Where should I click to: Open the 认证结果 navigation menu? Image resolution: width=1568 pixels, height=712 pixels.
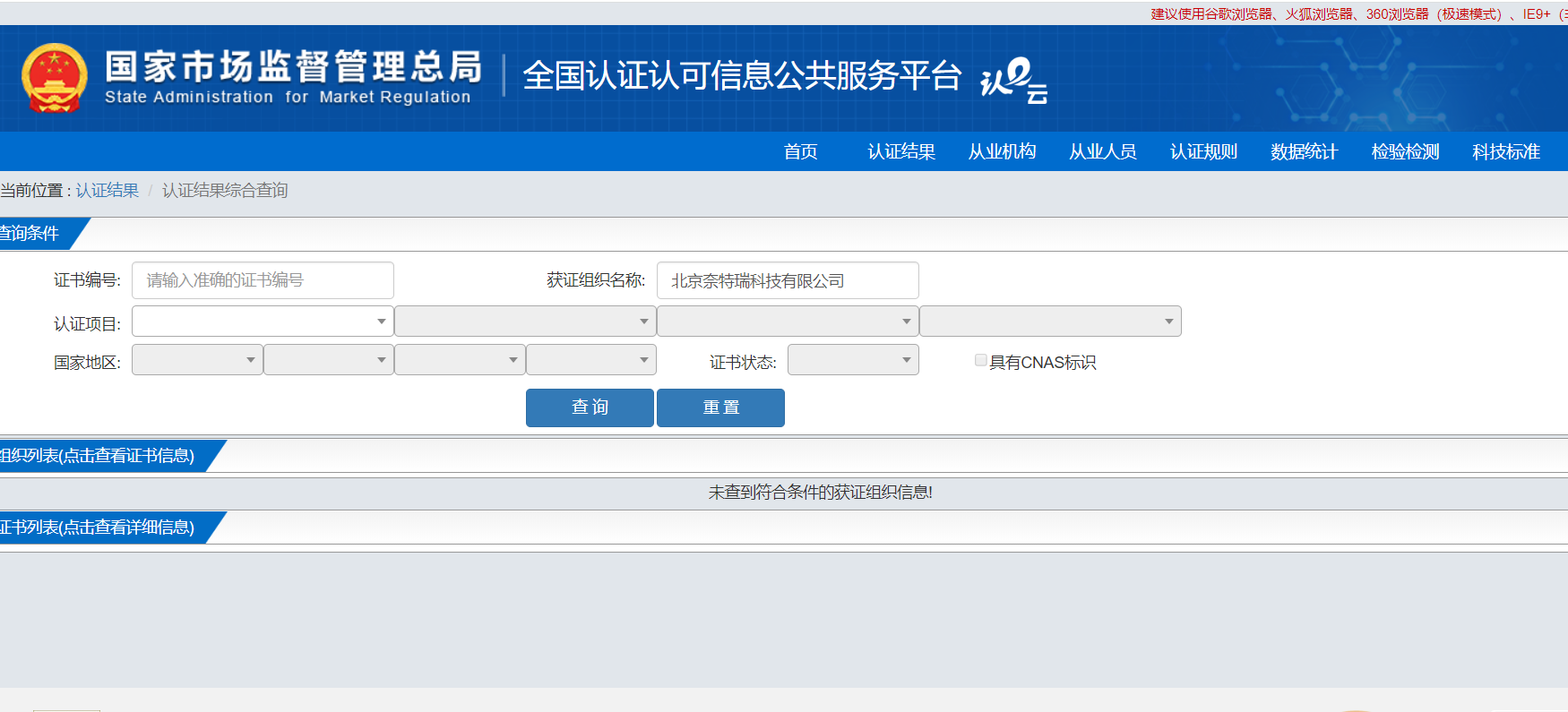pyautogui.click(x=901, y=151)
